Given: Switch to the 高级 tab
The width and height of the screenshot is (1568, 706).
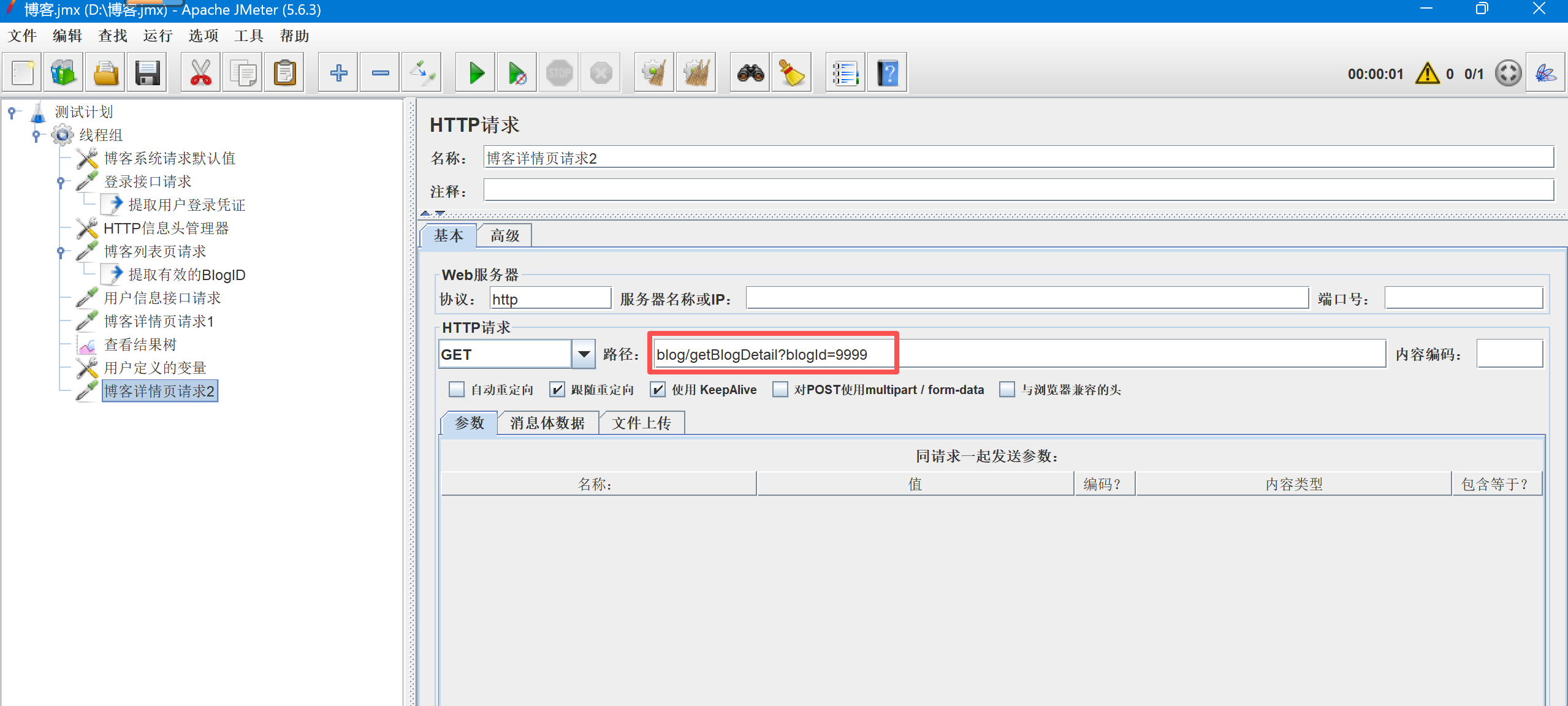Looking at the screenshot, I should click(504, 236).
